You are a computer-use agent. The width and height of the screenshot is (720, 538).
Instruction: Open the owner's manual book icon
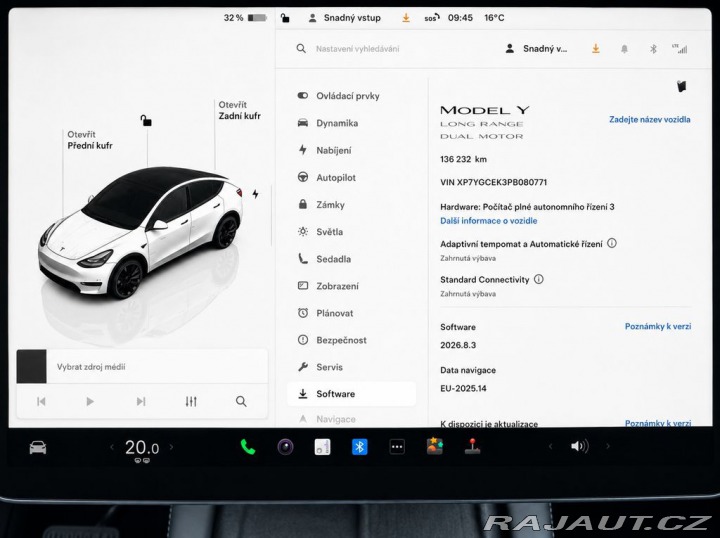click(681, 86)
